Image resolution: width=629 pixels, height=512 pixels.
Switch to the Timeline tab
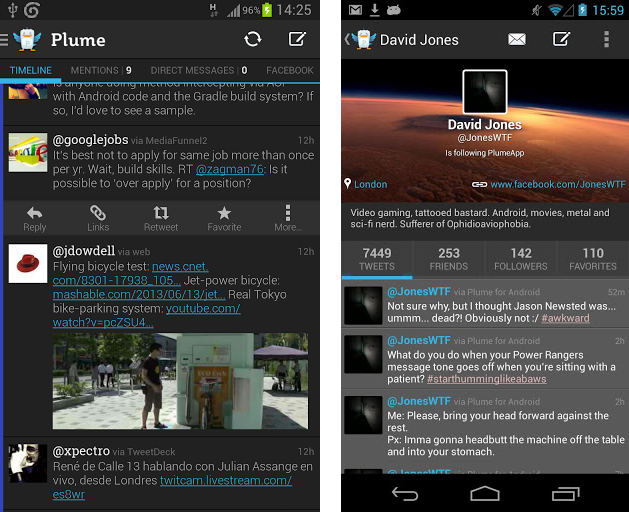coord(30,70)
